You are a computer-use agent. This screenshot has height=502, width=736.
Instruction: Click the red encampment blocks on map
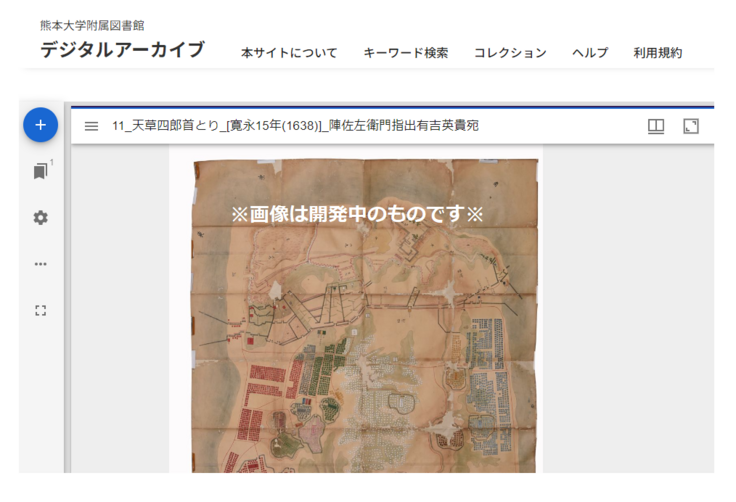268,385
